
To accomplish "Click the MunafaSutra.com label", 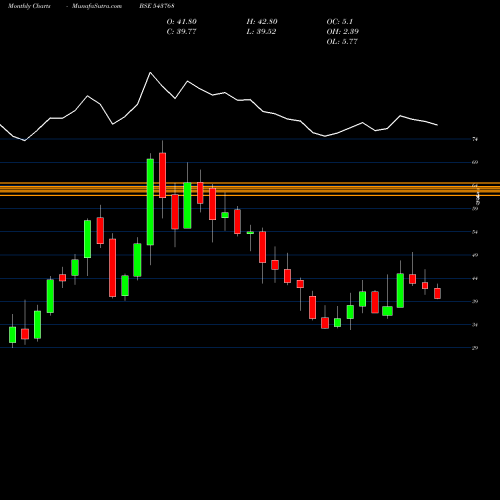I will point(97,6).
